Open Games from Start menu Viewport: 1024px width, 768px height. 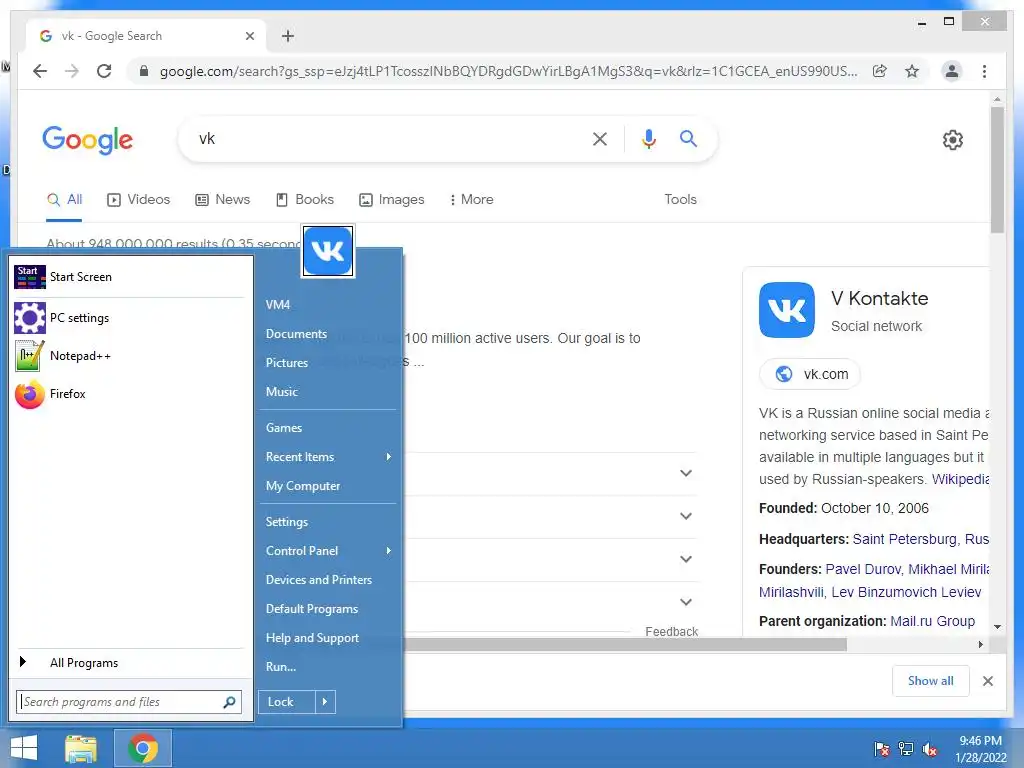328,428
